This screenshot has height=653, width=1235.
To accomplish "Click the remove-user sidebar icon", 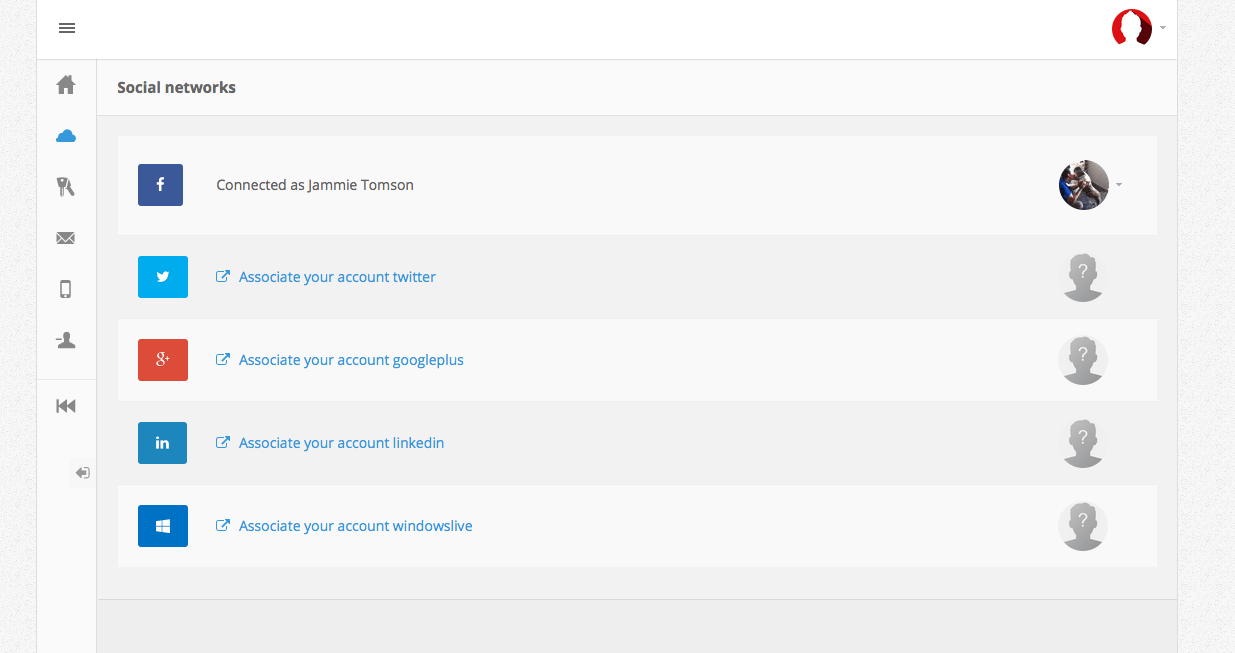I will [66, 340].
